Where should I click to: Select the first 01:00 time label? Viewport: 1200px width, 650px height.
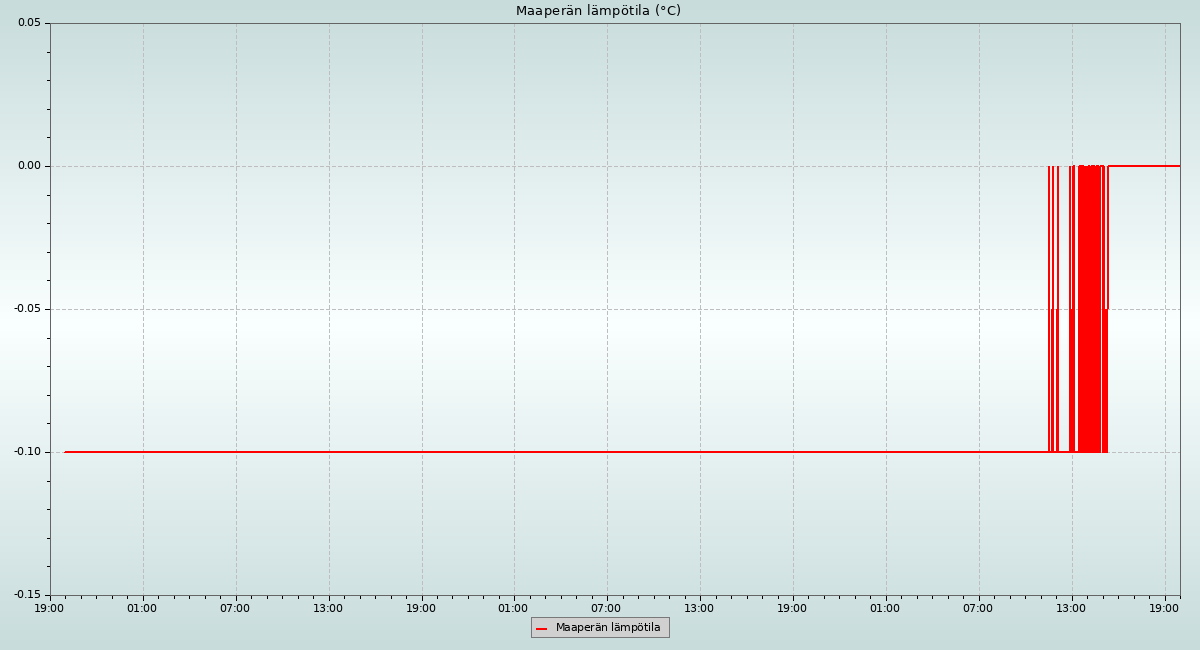[x=142, y=608]
